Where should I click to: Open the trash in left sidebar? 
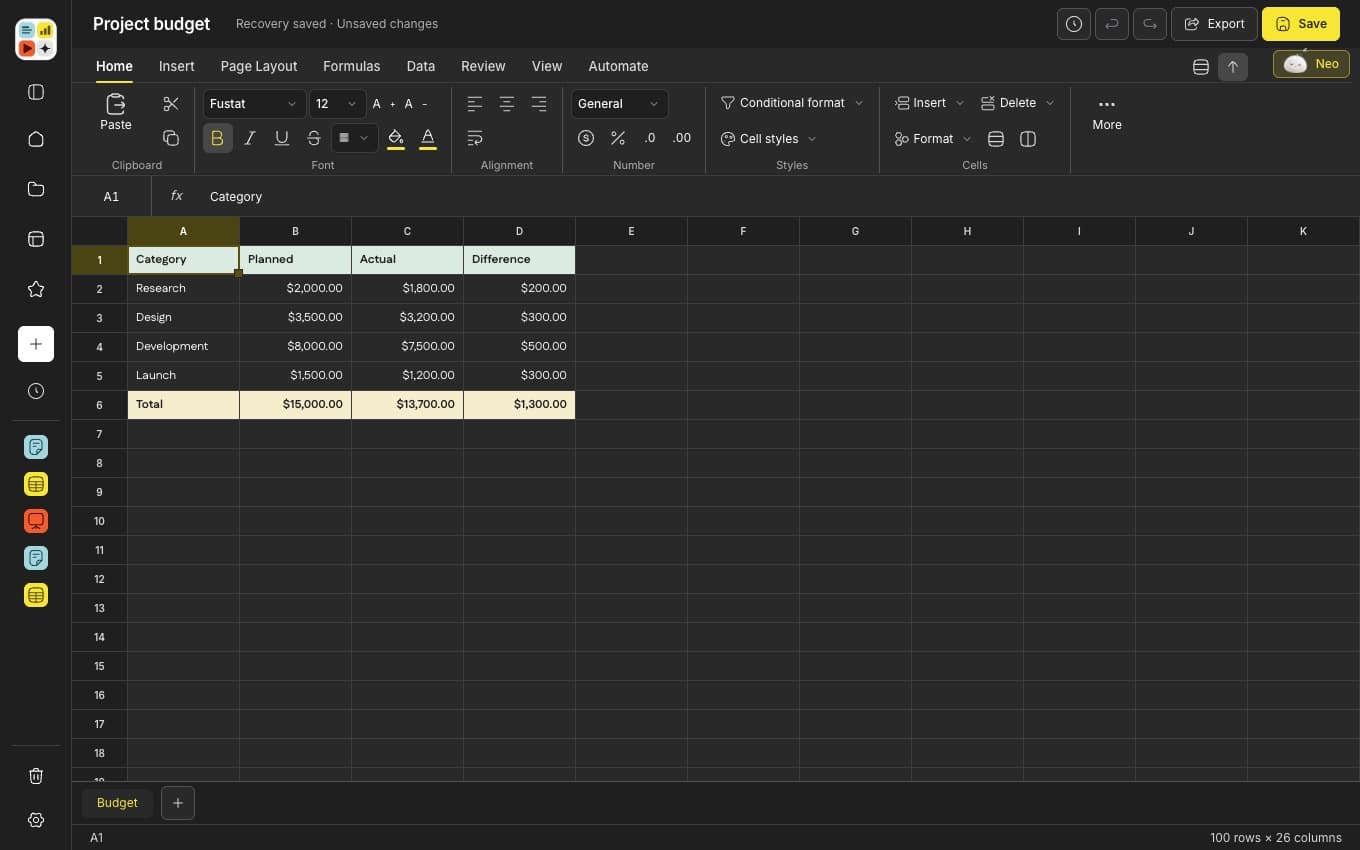click(36, 776)
